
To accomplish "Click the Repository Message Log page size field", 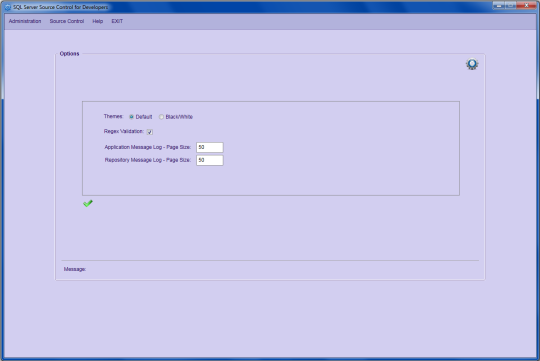I will [210, 160].
